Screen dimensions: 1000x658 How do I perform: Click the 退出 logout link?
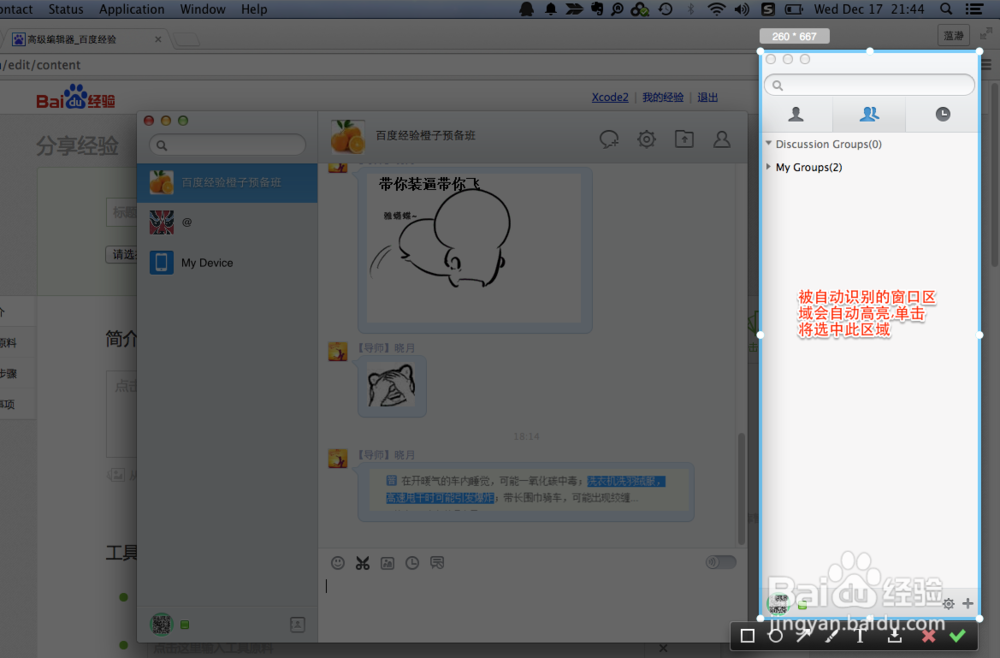click(707, 97)
